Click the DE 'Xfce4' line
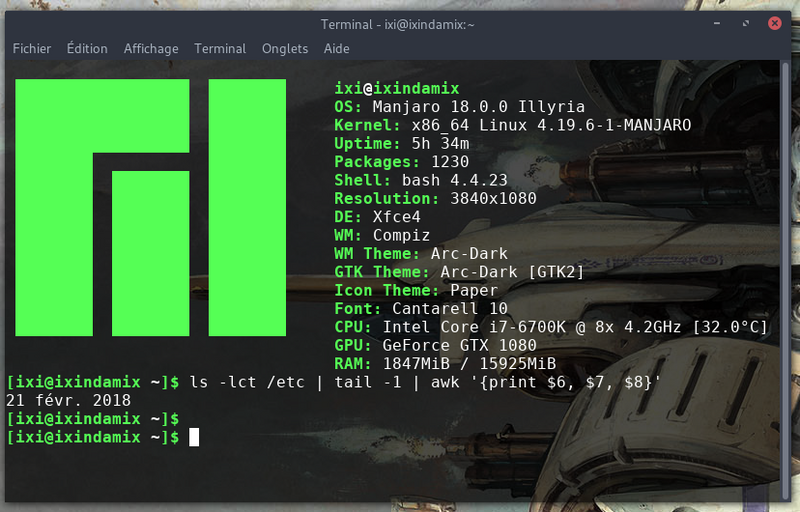The width and height of the screenshot is (800, 512). point(378,217)
